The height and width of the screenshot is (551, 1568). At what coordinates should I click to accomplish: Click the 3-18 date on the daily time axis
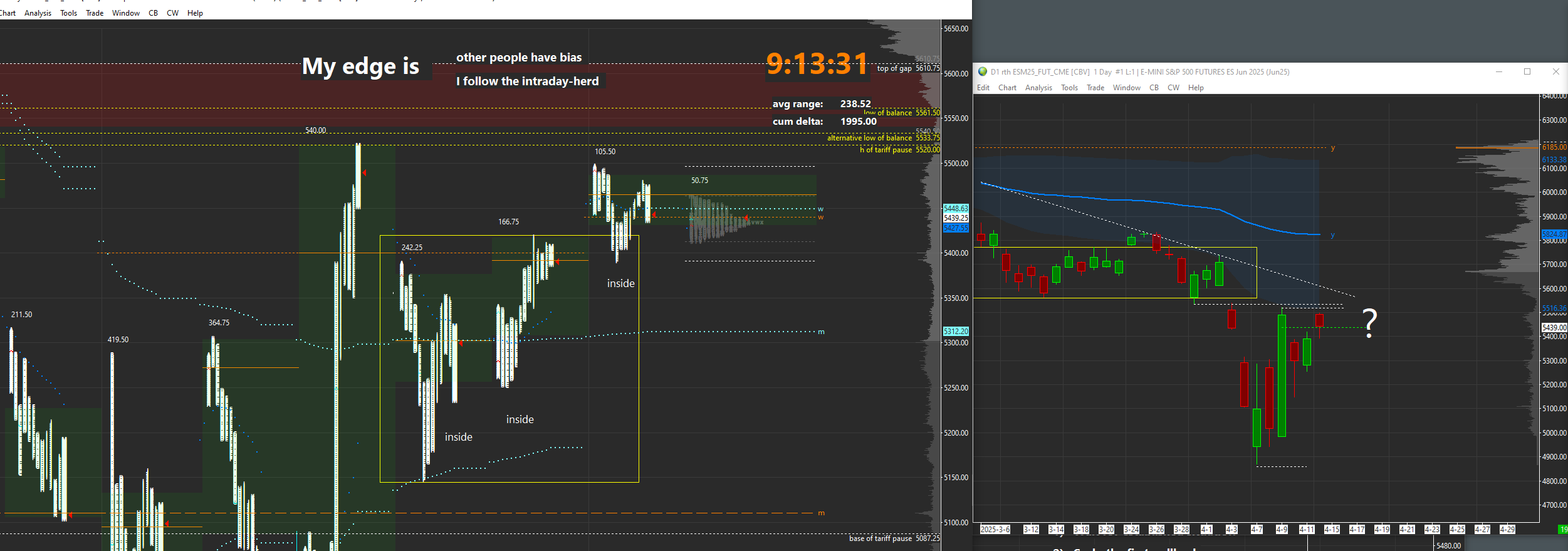point(1081,530)
